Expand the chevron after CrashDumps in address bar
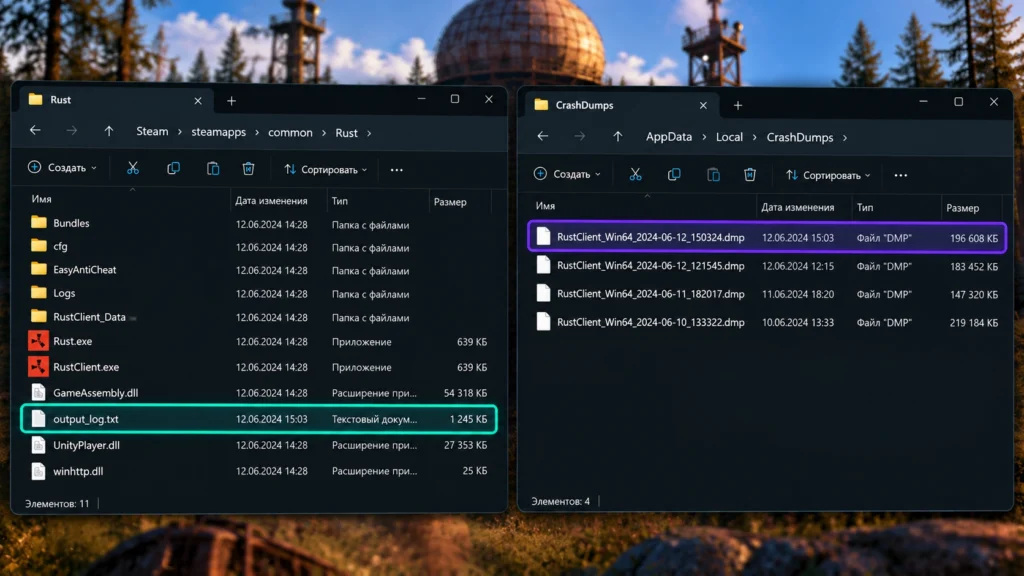This screenshot has width=1024, height=576. [x=845, y=138]
